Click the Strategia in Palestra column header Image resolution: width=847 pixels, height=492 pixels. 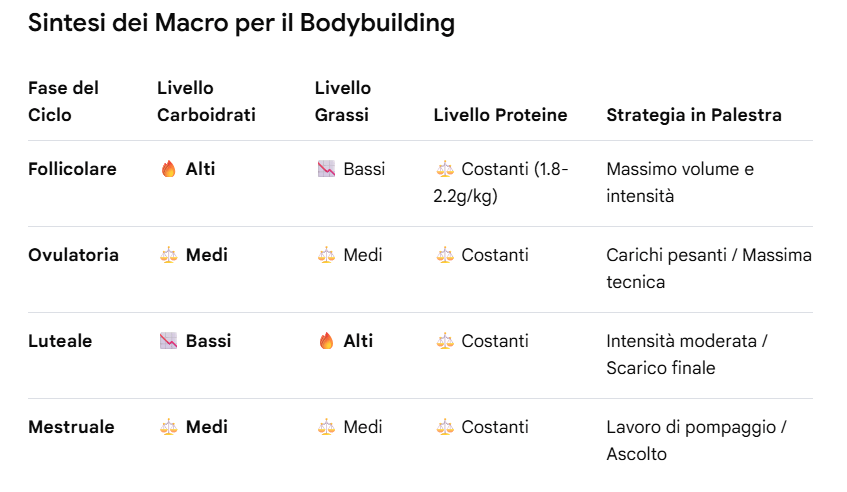pos(694,115)
